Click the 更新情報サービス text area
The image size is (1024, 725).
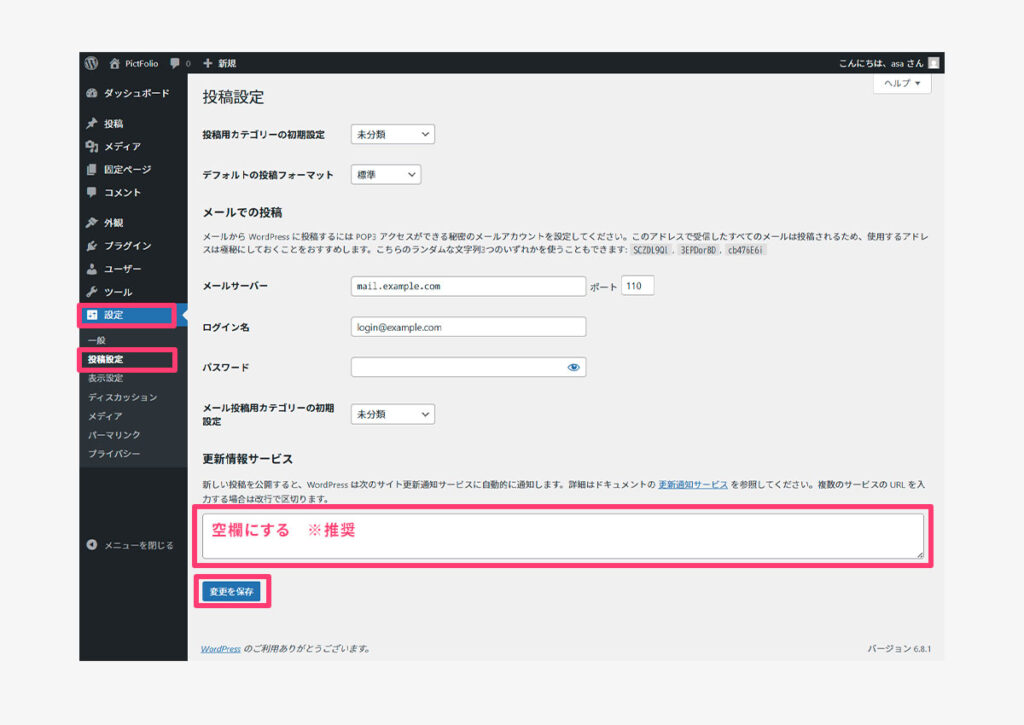tap(562, 537)
